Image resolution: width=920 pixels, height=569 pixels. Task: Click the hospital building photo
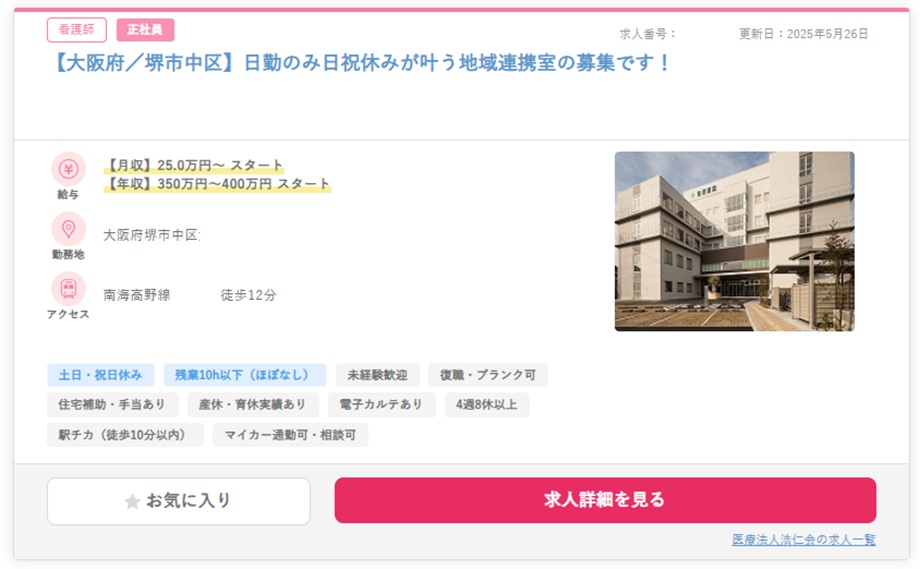(734, 241)
